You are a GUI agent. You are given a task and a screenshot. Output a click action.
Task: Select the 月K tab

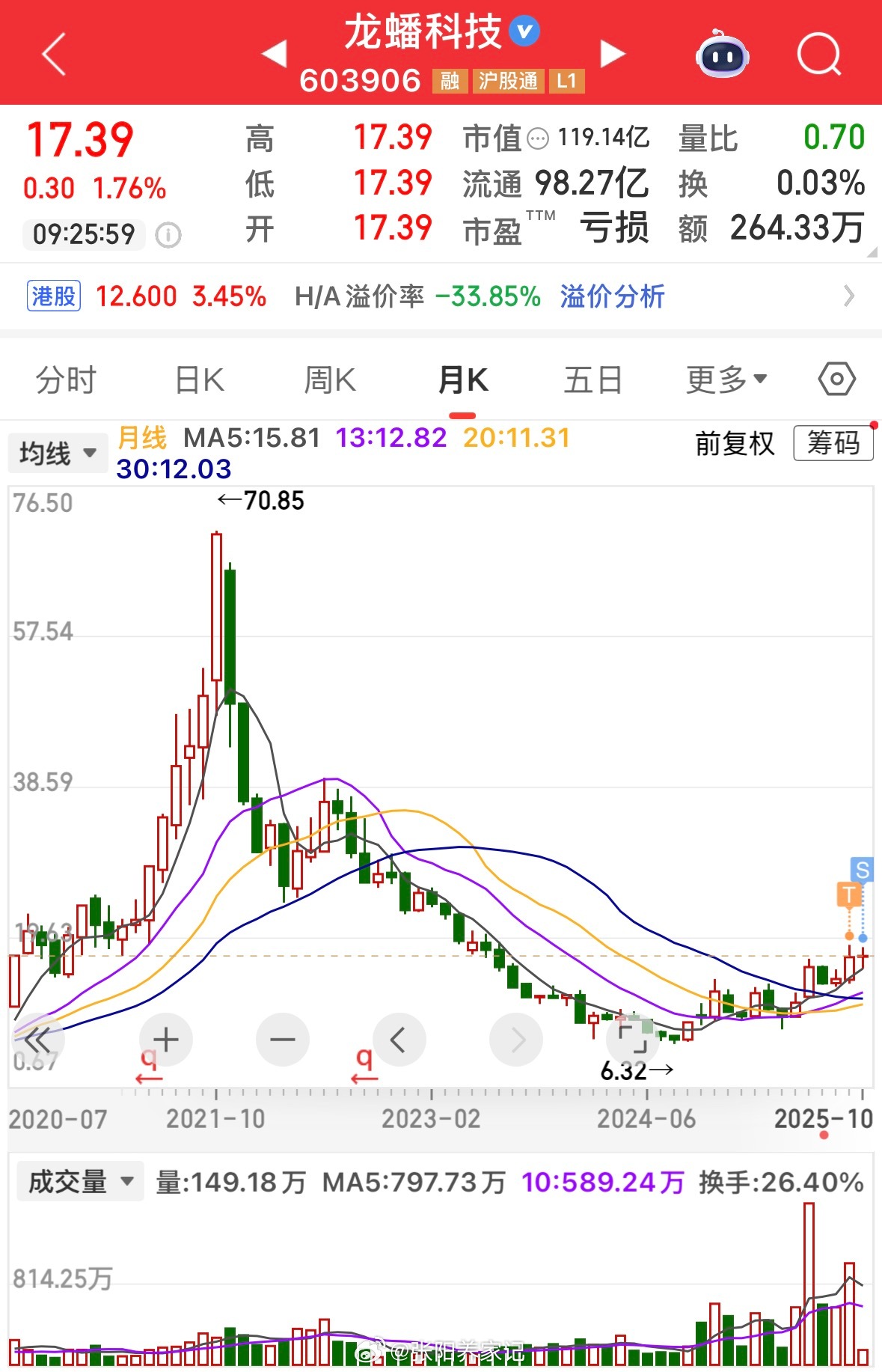[x=462, y=380]
